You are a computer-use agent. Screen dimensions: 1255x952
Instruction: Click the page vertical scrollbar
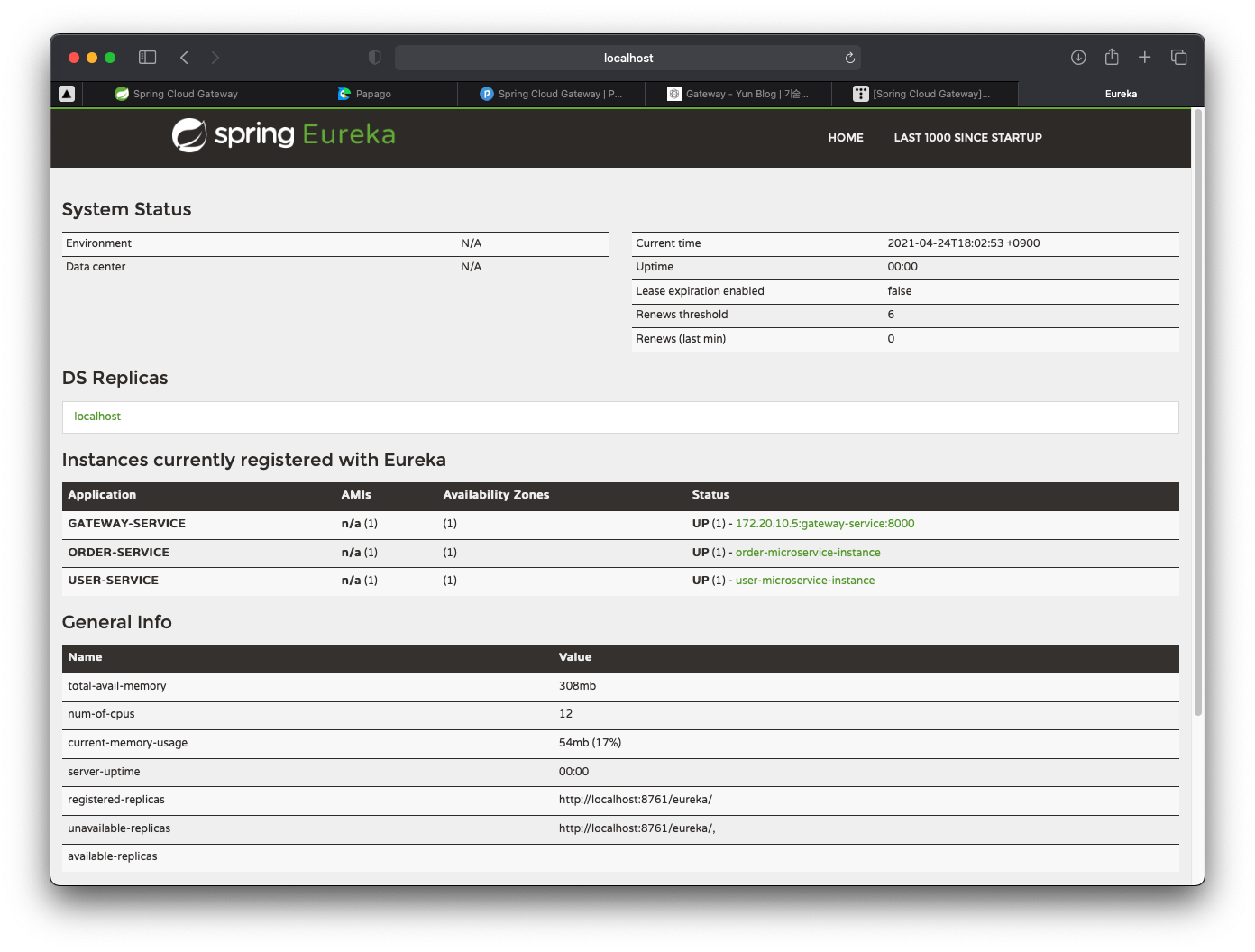(x=1198, y=412)
